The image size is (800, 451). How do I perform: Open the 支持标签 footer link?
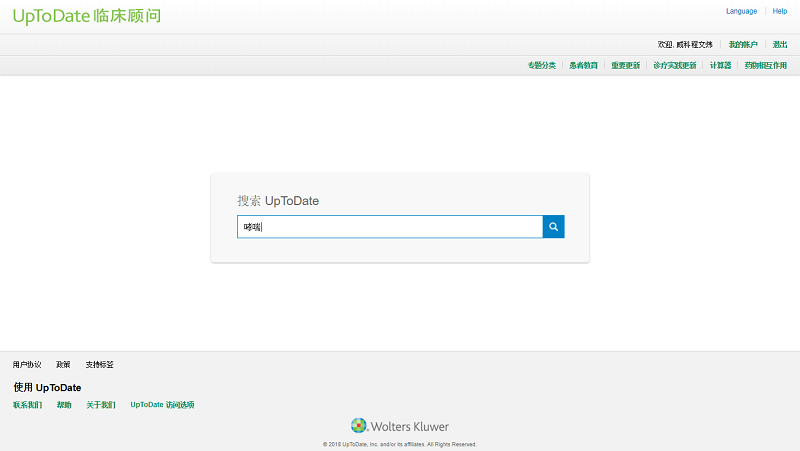tap(99, 365)
